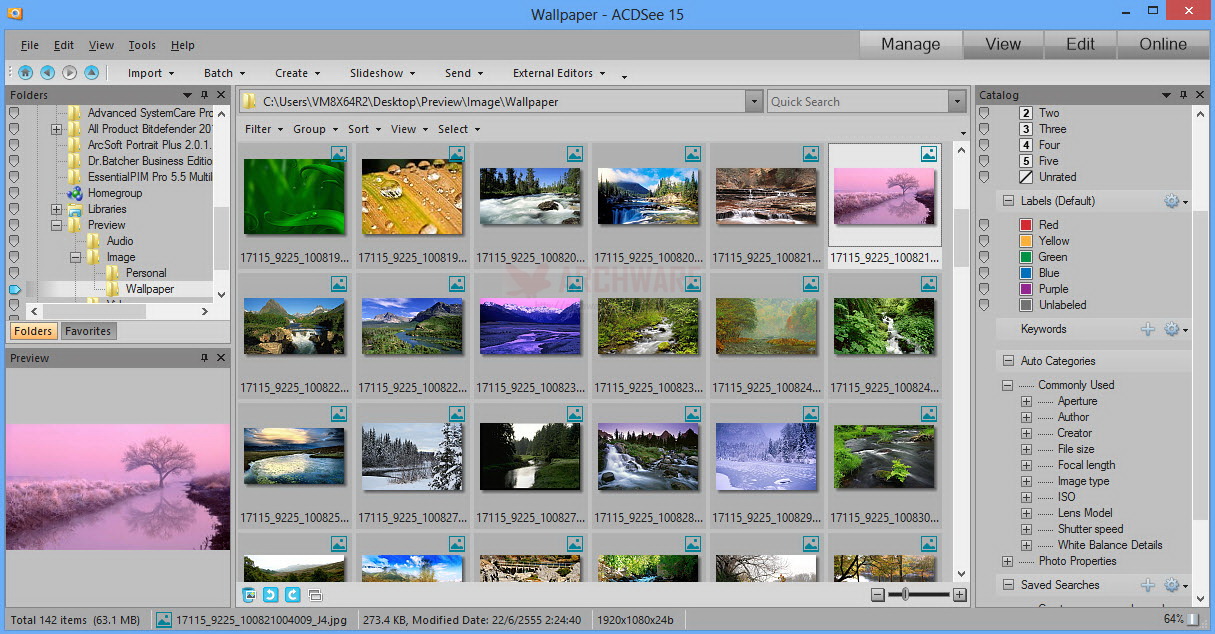Click the Homegroup icon in folder tree
The height and width of the screenshot is (634, 1215).
point(75,193)
